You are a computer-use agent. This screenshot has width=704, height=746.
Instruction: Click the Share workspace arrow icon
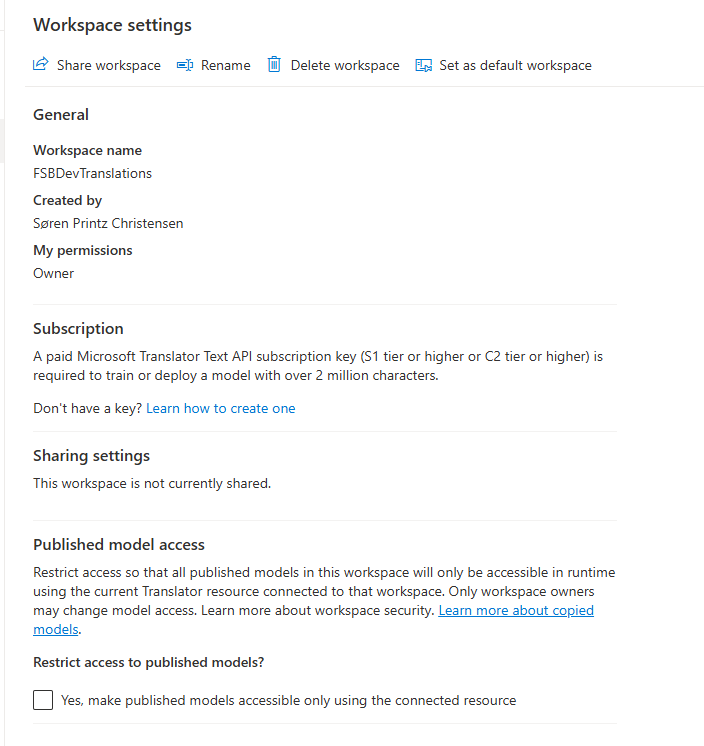pyautogui.click(x=40, y=64)
